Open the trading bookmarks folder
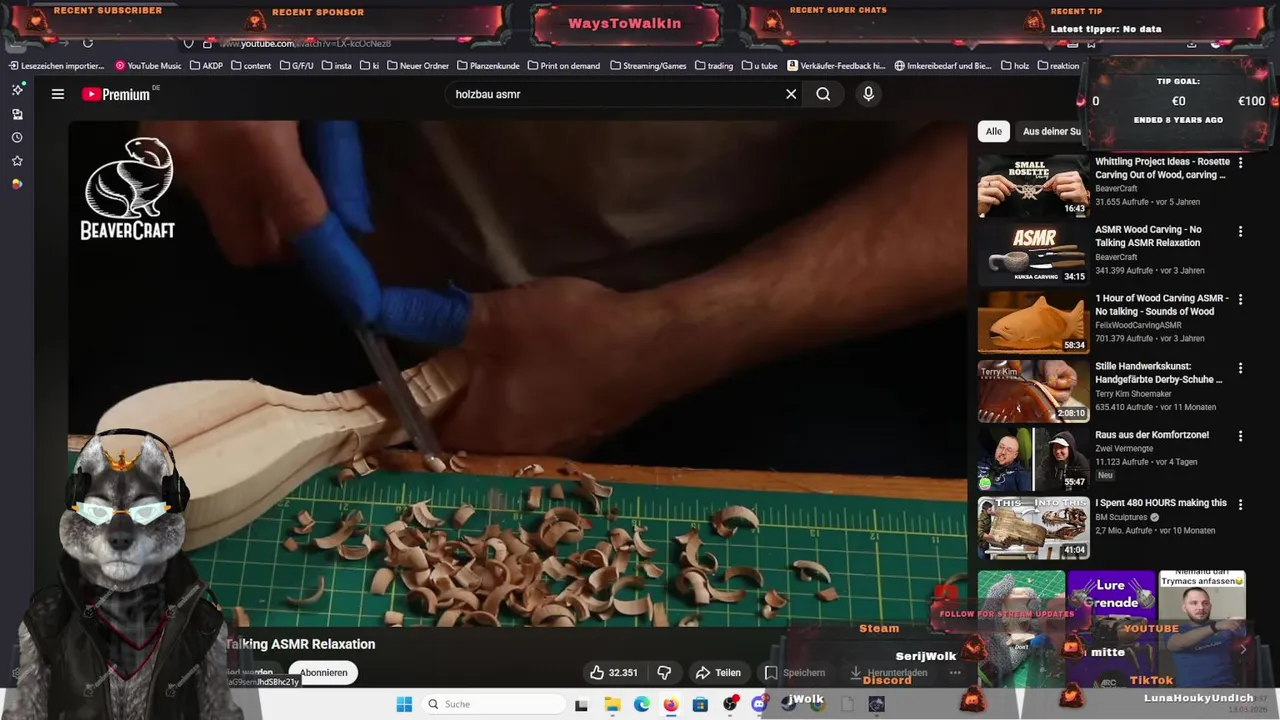 [x=713, y=66]
